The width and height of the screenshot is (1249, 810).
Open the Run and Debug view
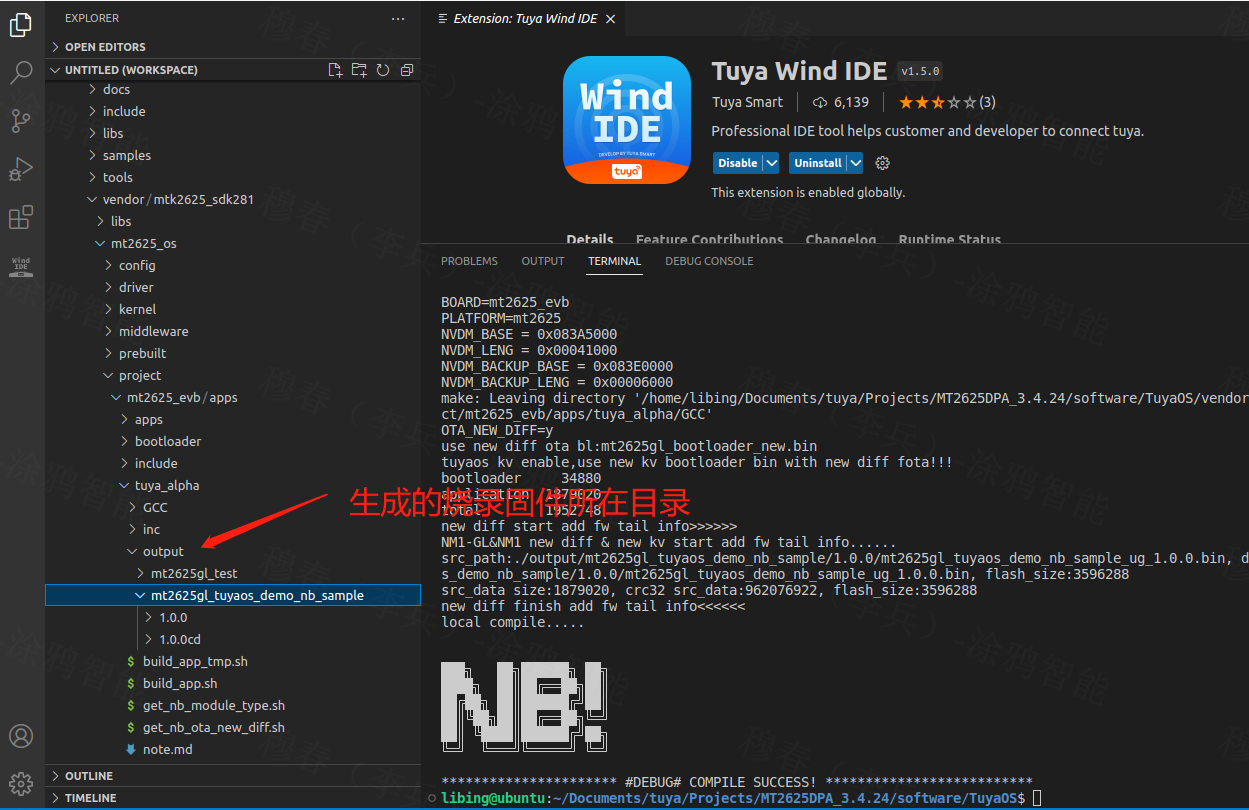point(21,169)
